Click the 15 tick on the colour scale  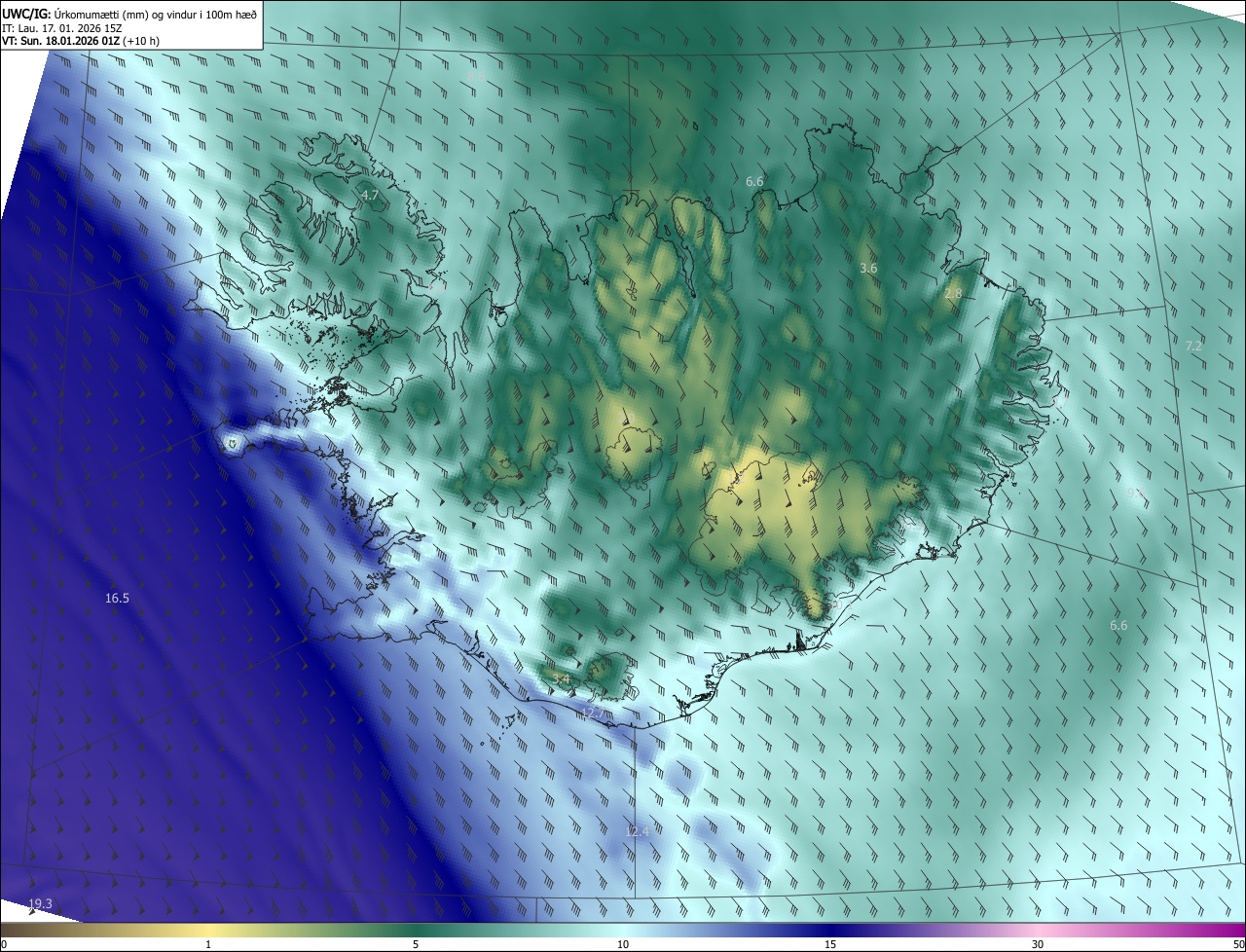point(830,944)
